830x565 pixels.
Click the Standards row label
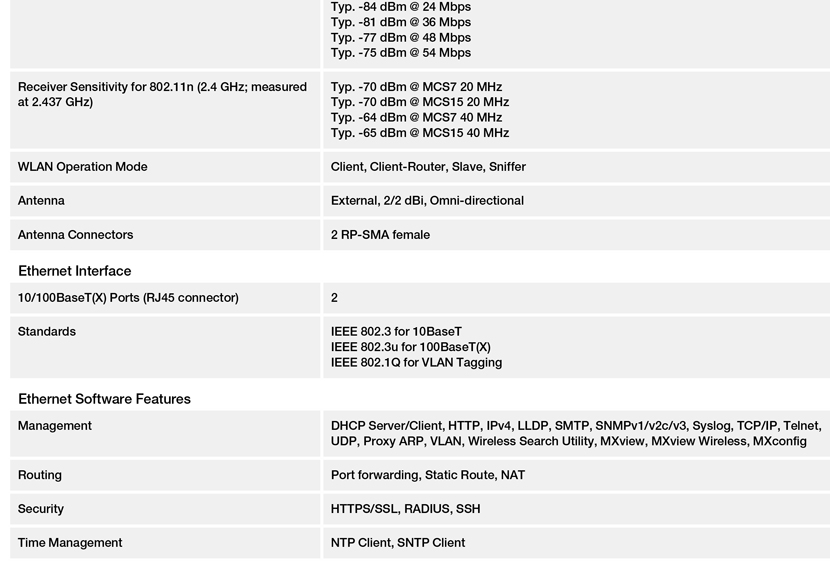click(x=47, y=331)
